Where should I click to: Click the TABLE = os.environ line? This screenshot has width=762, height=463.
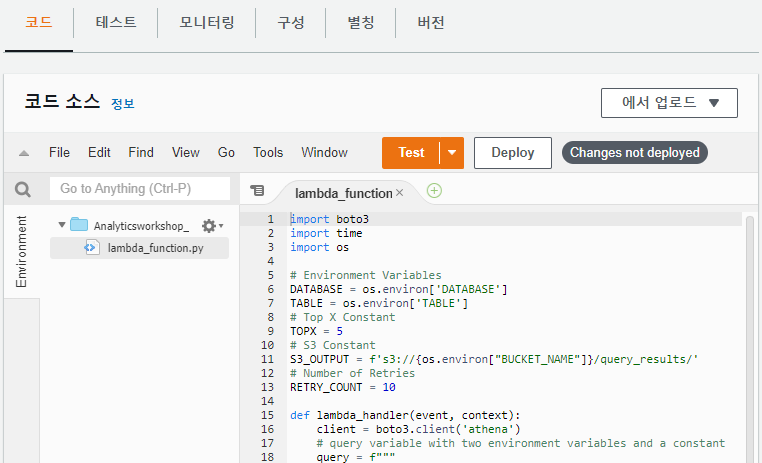pyautogui.click(x=379, y=304)
